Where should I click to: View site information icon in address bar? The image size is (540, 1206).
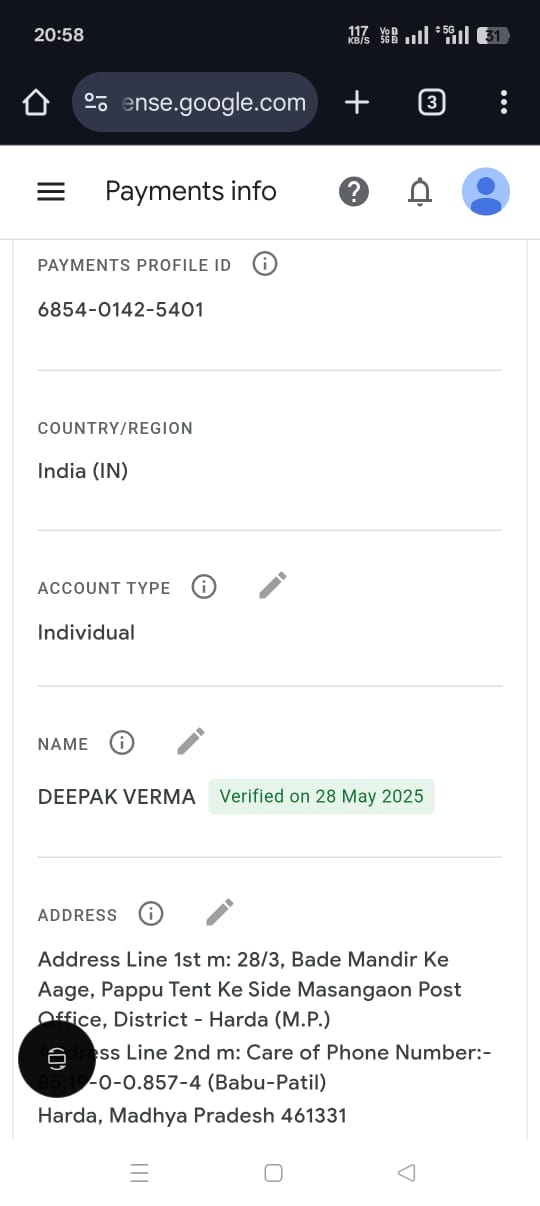[96, 102]
